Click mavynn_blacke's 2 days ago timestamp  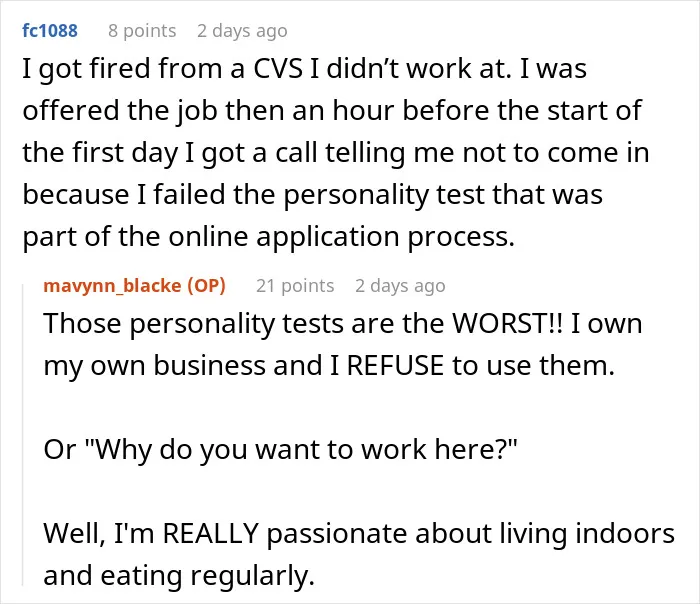click(400, 286)
